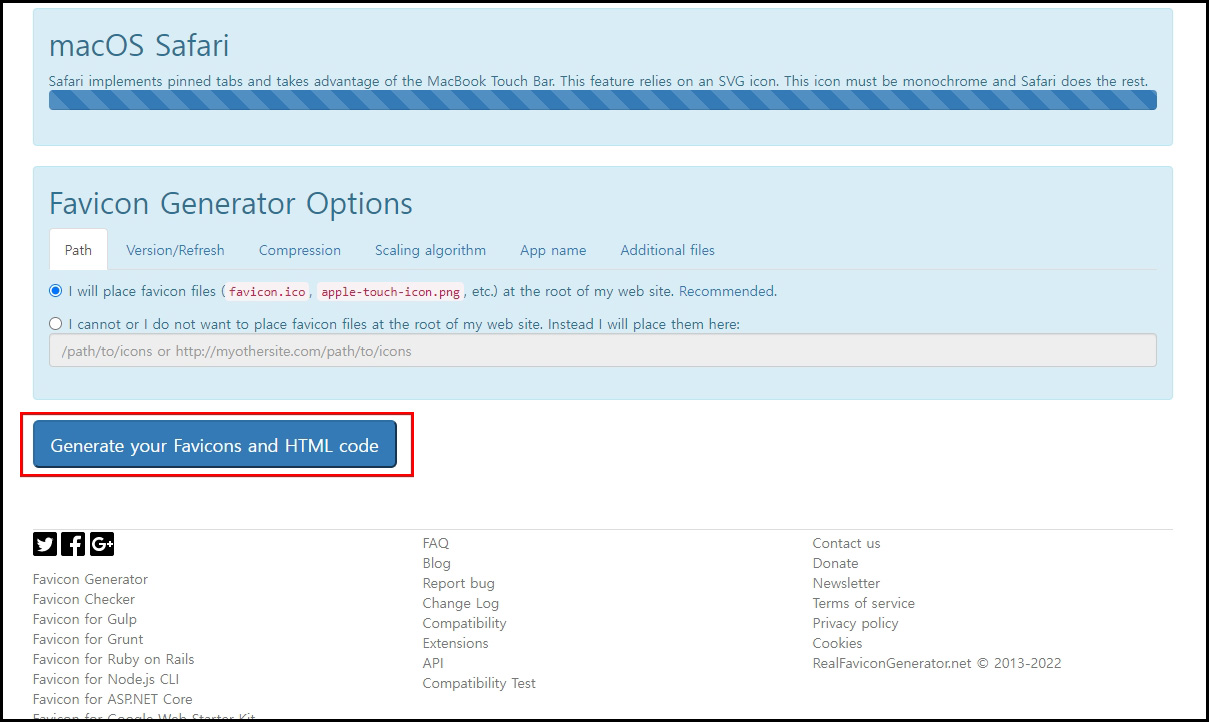The image size is (1209, 722).
Task: Open Favicon for Node.js CLI link
Action: (106, 679)
